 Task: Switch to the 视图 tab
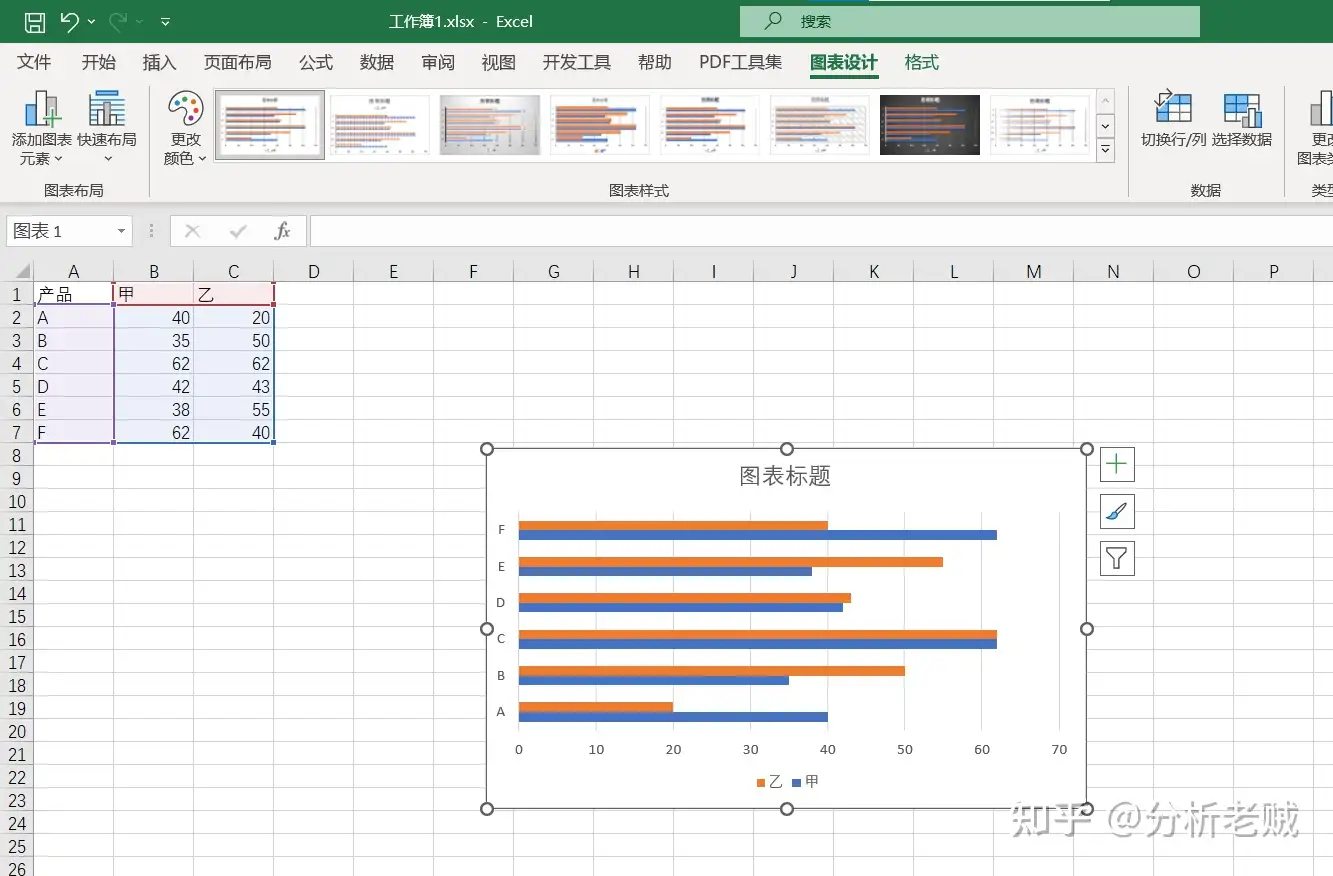coord(499,62)
